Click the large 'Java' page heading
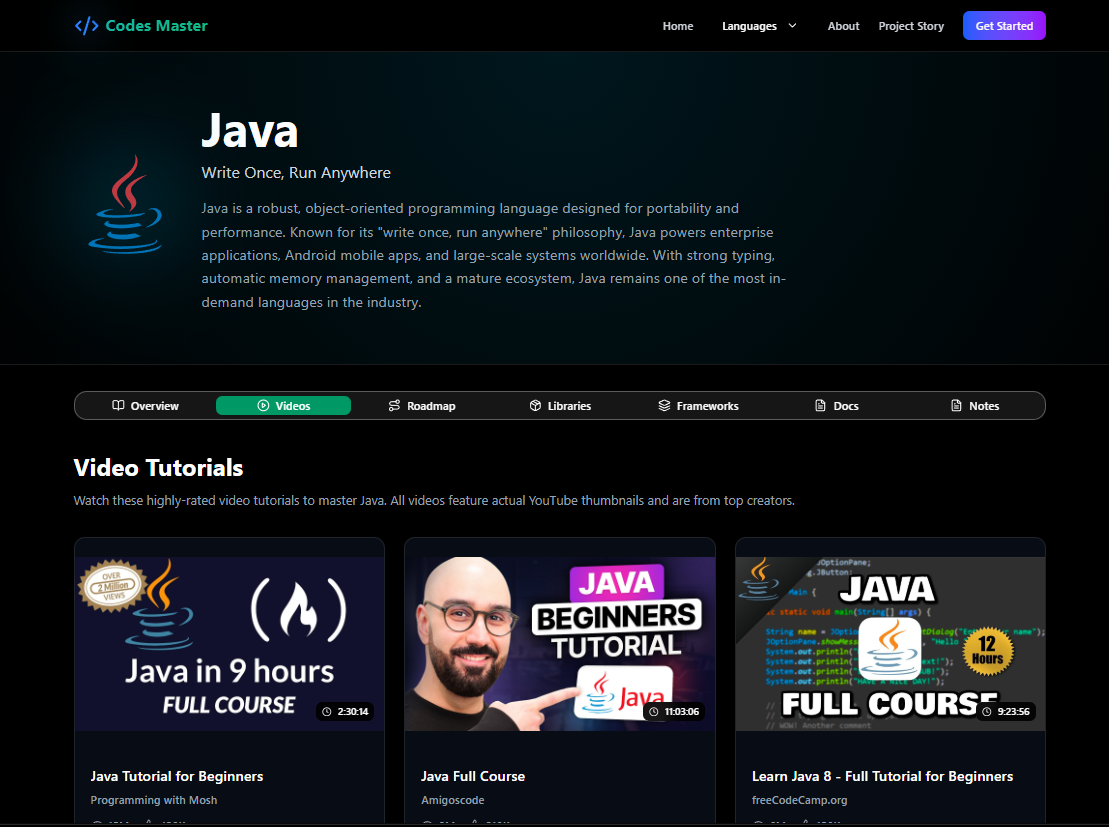1109x827 pixels. [250, 130]
